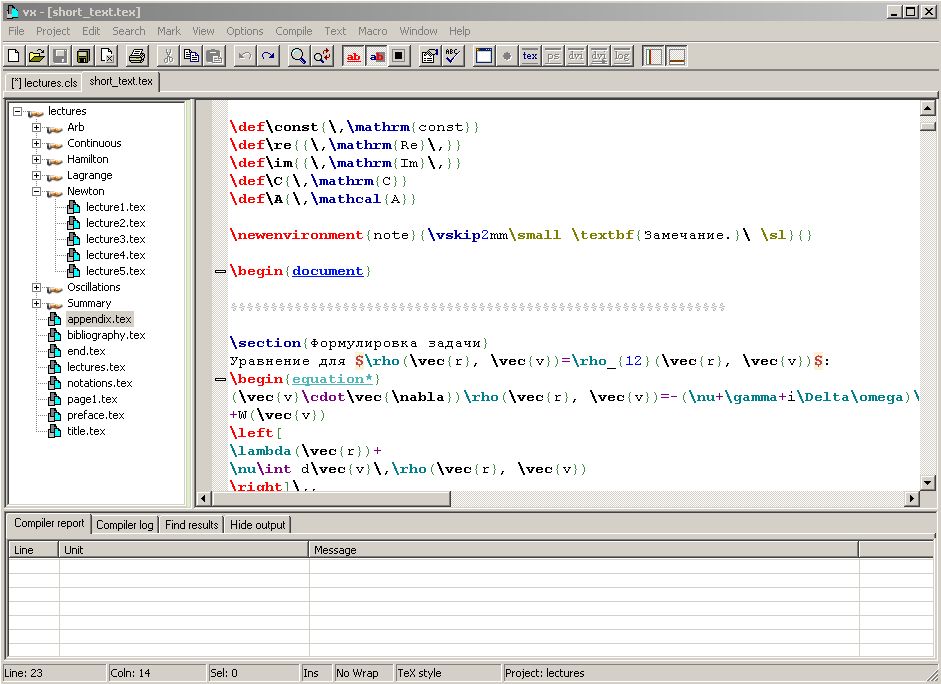Screen dimensions: 941x684
Task: Collapse the Newton folder node
Action: pyautogui.click(x=37, y=191)
